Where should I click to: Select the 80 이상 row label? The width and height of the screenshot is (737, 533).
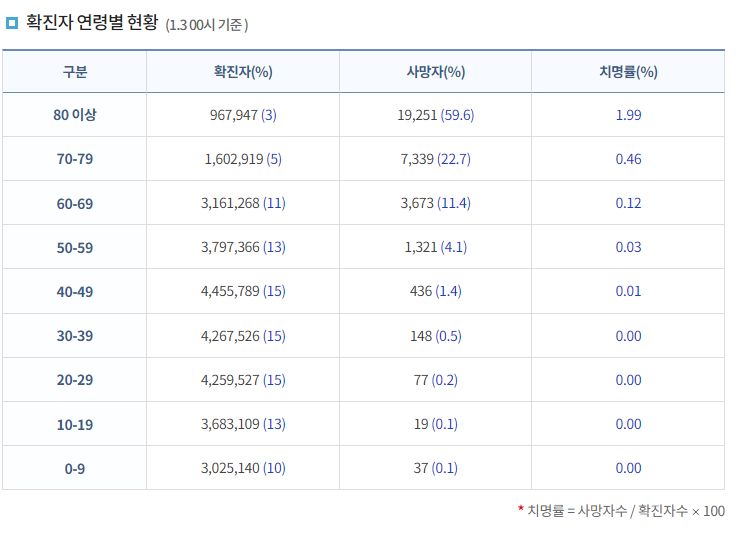pos(75,115)
